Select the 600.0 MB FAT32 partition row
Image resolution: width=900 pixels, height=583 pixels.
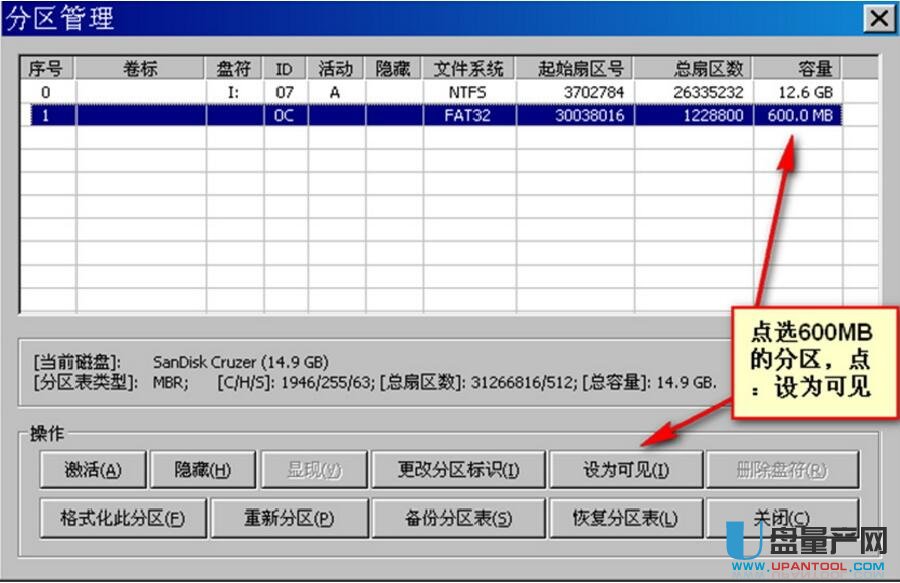(x=430, y=115)
